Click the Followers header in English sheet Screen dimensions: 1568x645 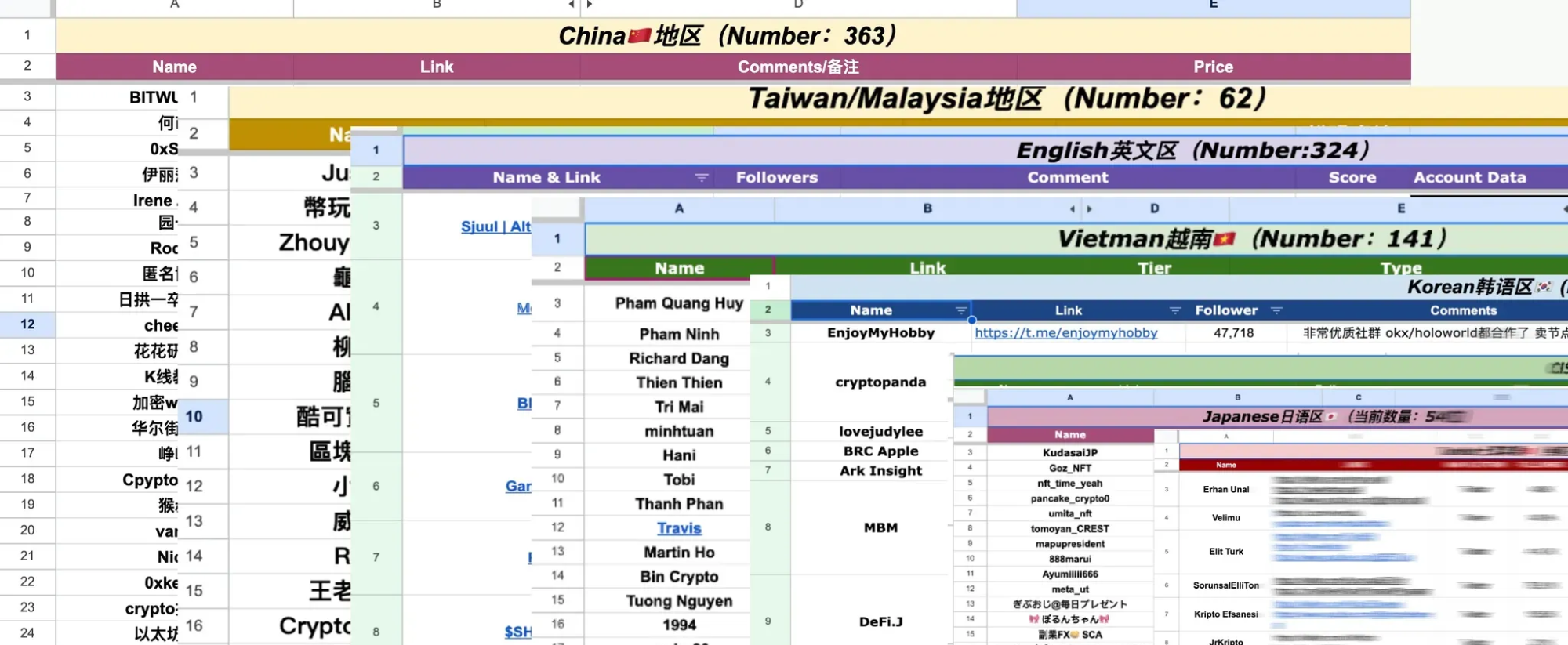pyautogui.click(x=776, y=178)
